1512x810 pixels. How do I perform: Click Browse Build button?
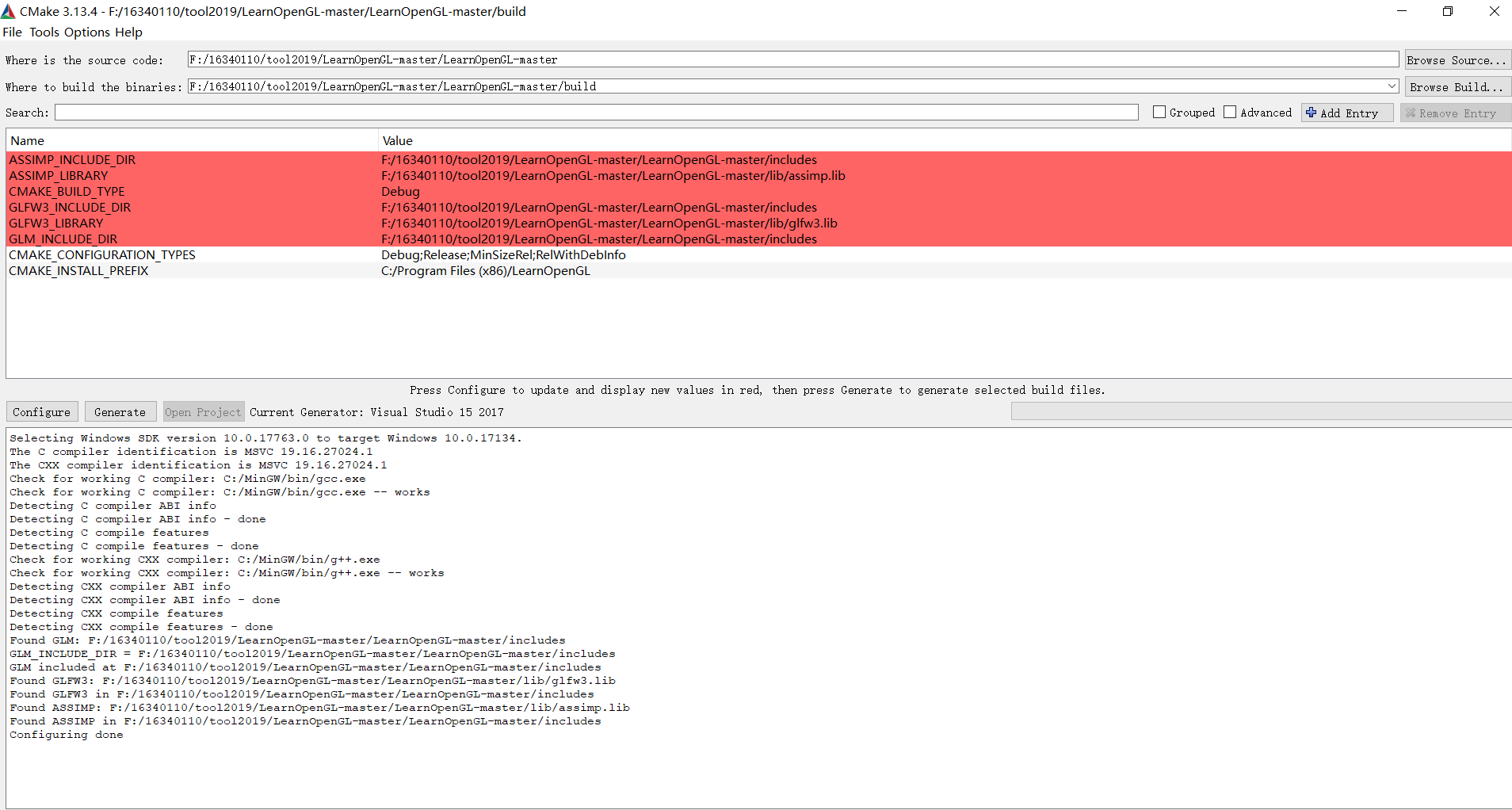(1457, 86)
